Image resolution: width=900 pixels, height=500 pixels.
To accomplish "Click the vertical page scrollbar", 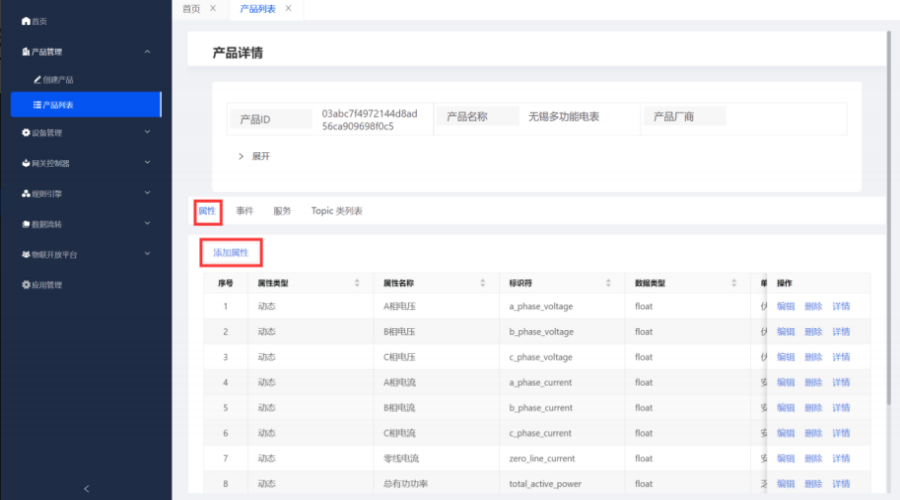I will [889, 218].
